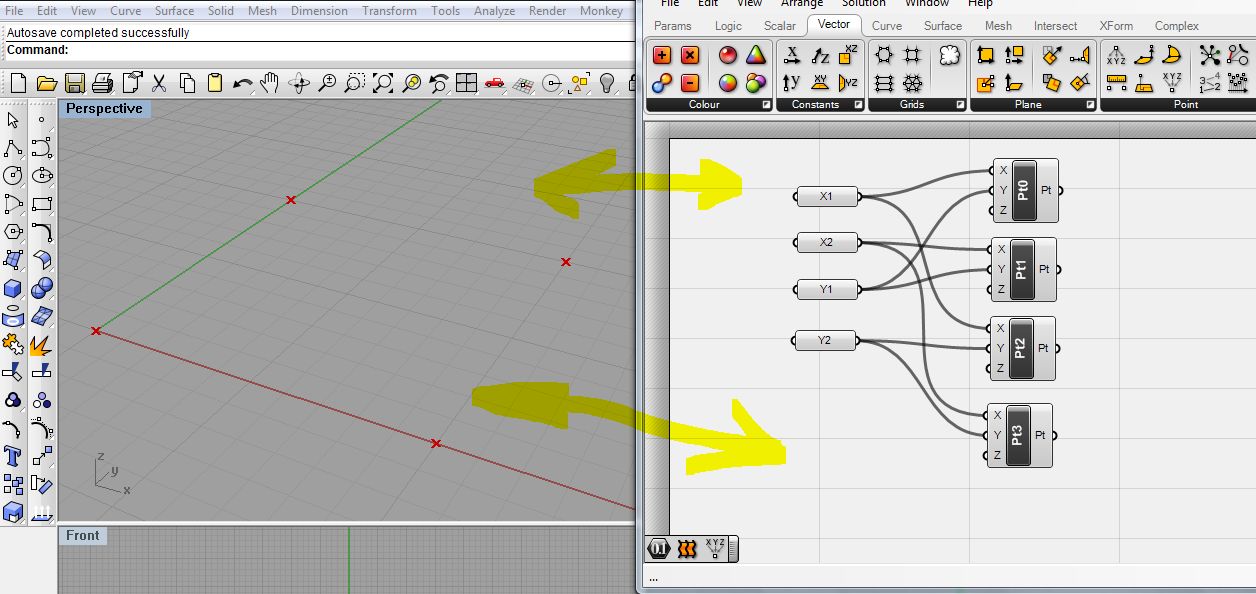Select the Pan hand tool
The image size is (1256, 594).
coord(270,83)
